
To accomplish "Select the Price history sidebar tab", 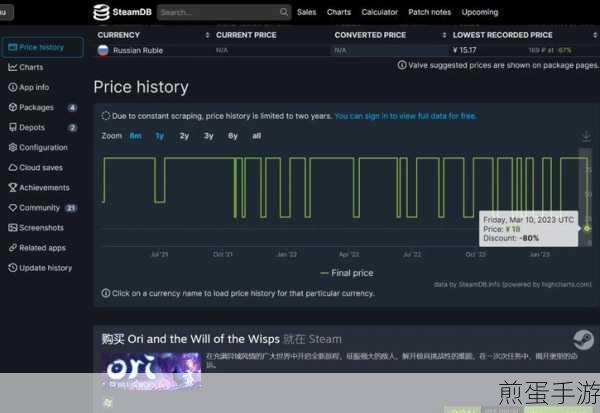I will tap(42, 47).
